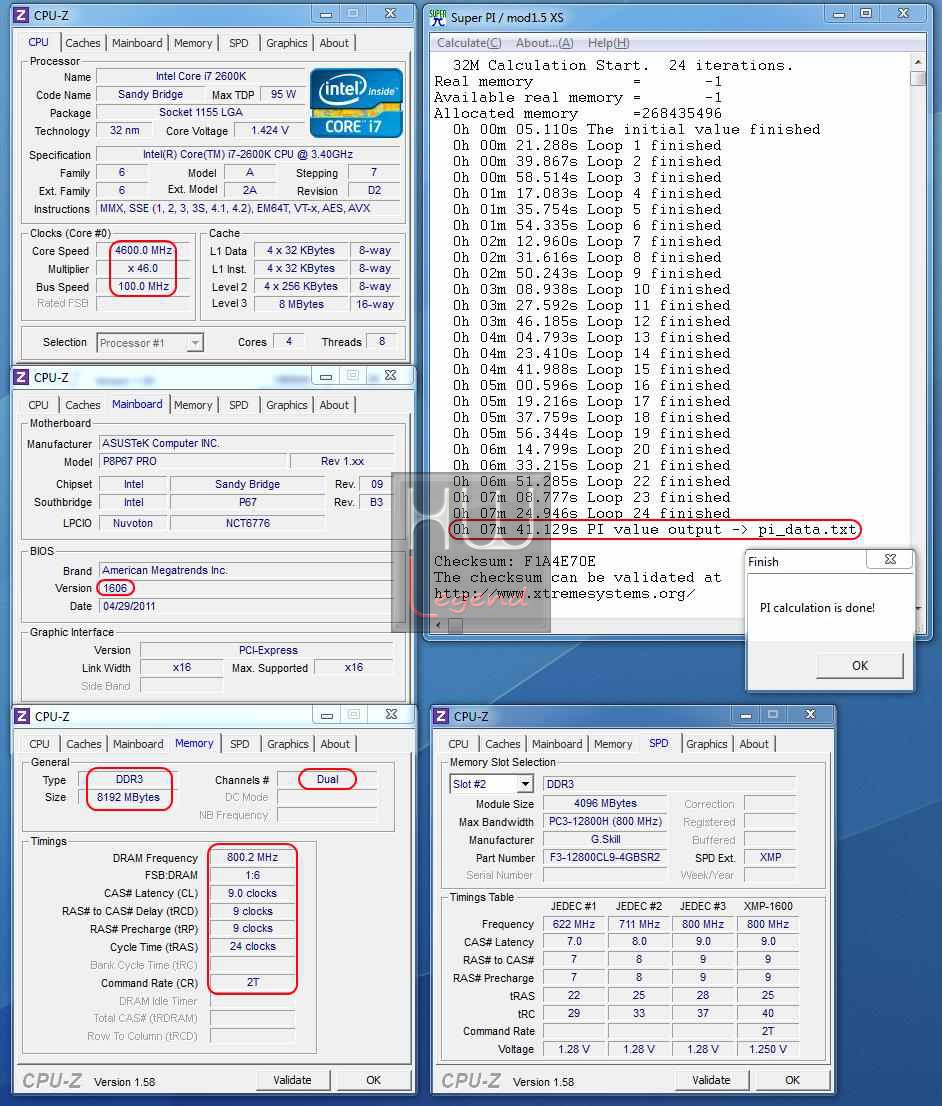Click the Package value 'Socket 1155 LGA'
This screenshot has width=942, height=1106.
click(201, 112)
